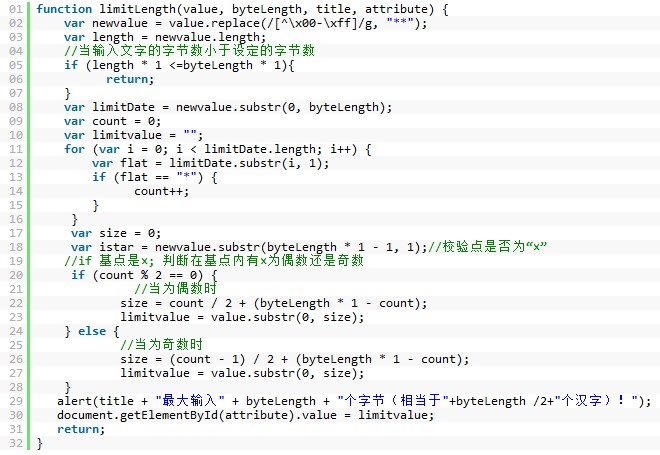Click the for keyword on line 11

tap(75, 149)
